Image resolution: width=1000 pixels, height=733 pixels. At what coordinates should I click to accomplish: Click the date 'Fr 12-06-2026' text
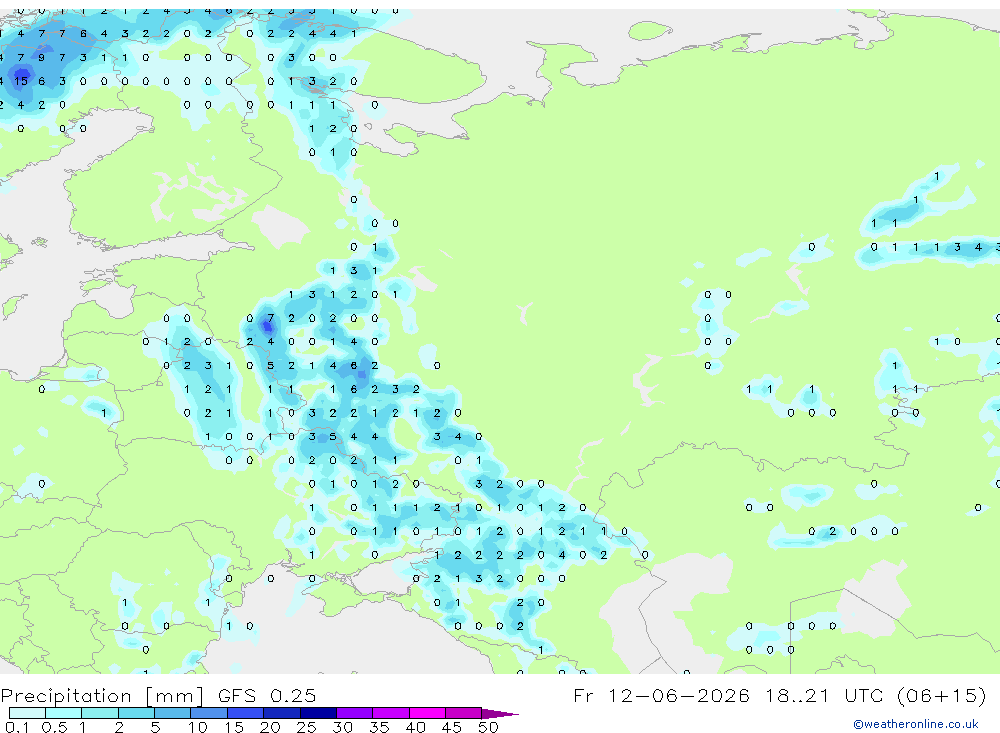[x=661, y=695]
